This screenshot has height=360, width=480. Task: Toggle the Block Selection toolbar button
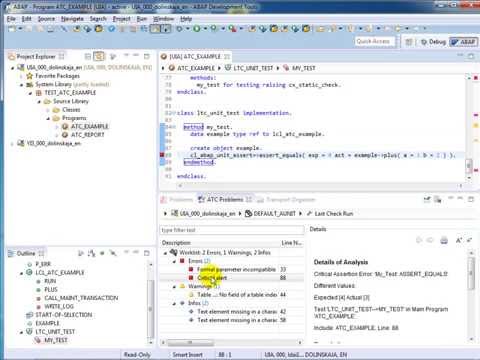coord(166,29)
